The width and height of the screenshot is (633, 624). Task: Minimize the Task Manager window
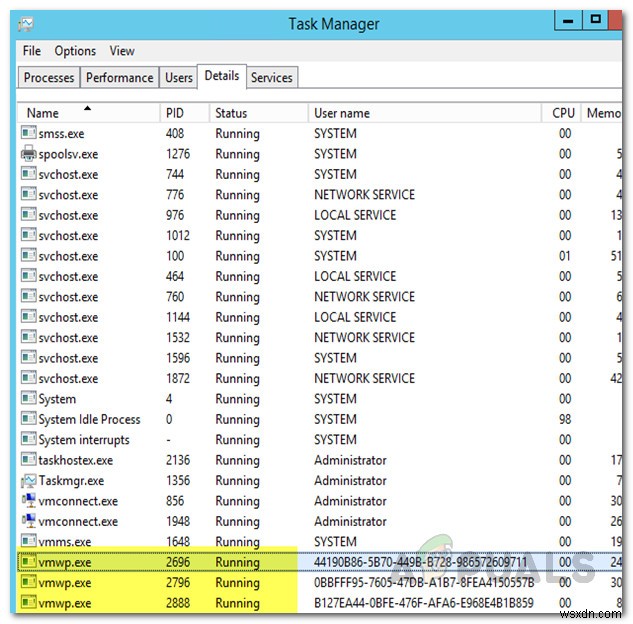point(568,20)
